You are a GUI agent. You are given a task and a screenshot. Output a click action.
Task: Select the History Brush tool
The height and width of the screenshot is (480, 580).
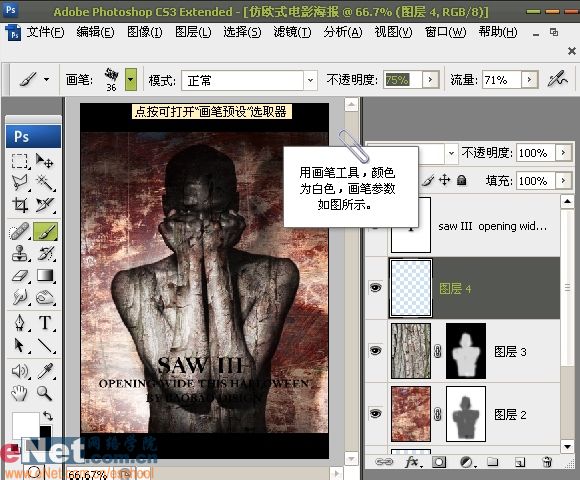[x=45, y=253]
